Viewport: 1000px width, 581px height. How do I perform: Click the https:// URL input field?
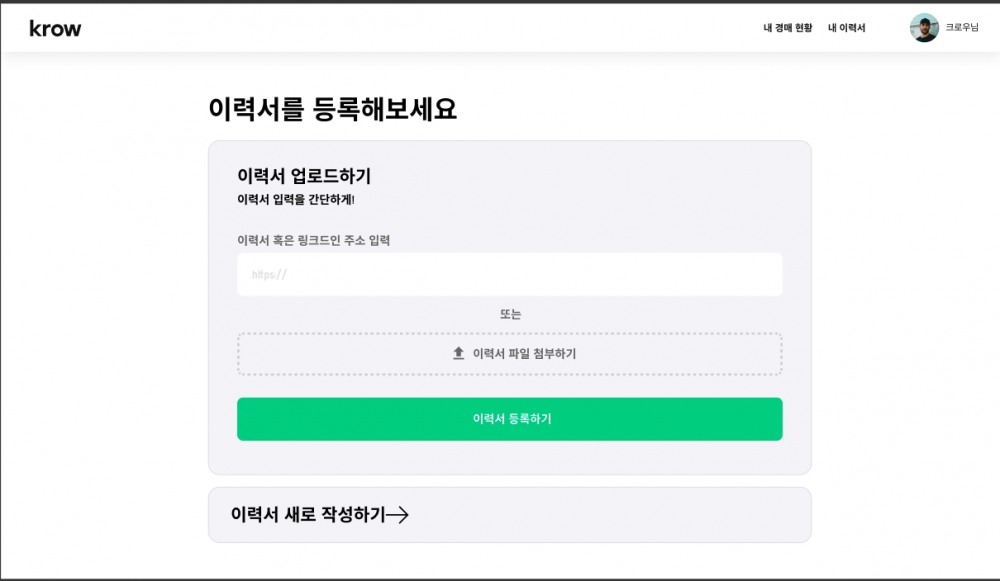pyautogui.click(x=509, y=274)
